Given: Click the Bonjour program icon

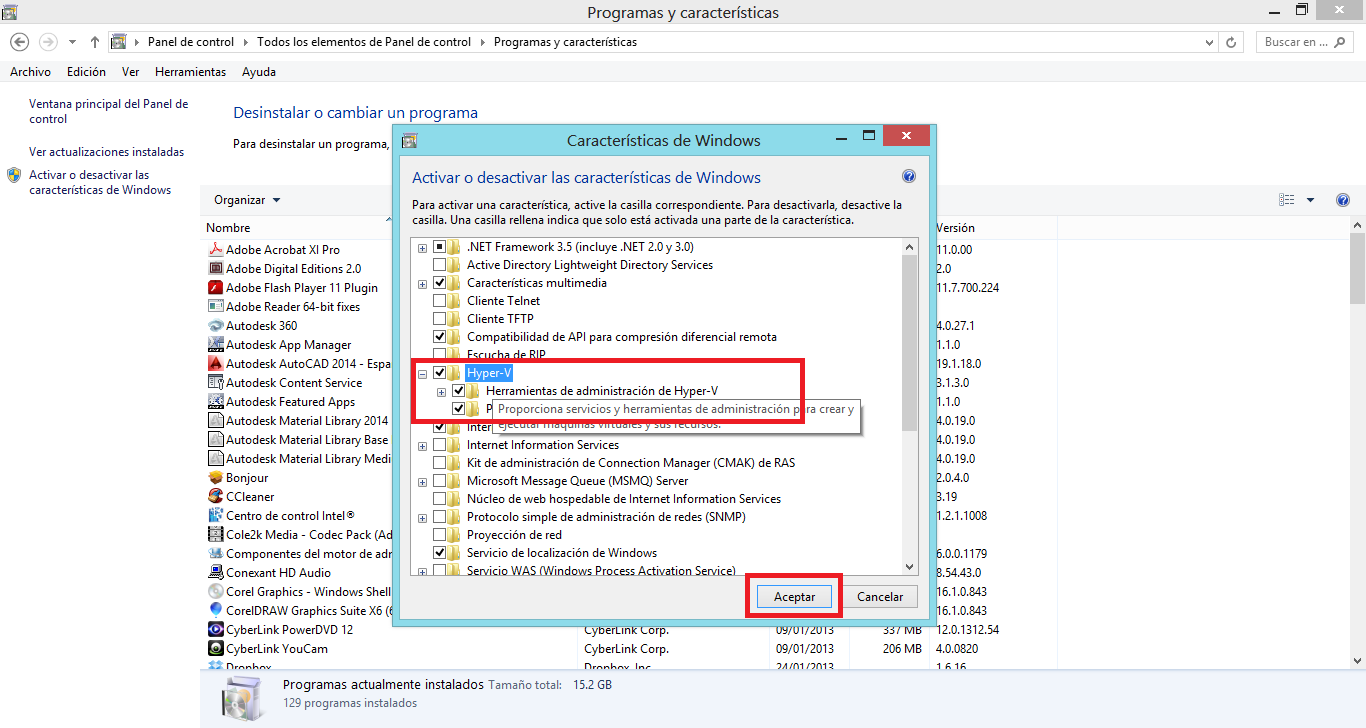Looking at the screenshot, I should pos(215,478).
